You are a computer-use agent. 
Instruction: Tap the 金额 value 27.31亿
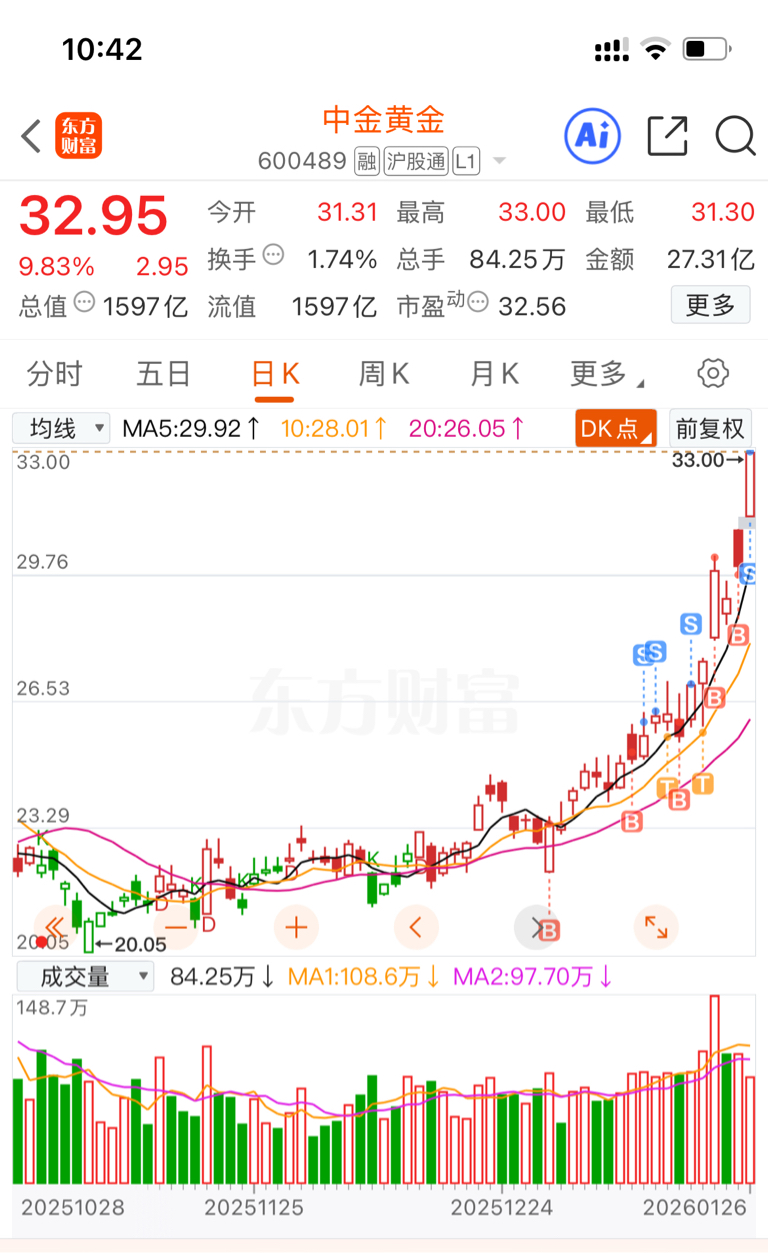711,260
